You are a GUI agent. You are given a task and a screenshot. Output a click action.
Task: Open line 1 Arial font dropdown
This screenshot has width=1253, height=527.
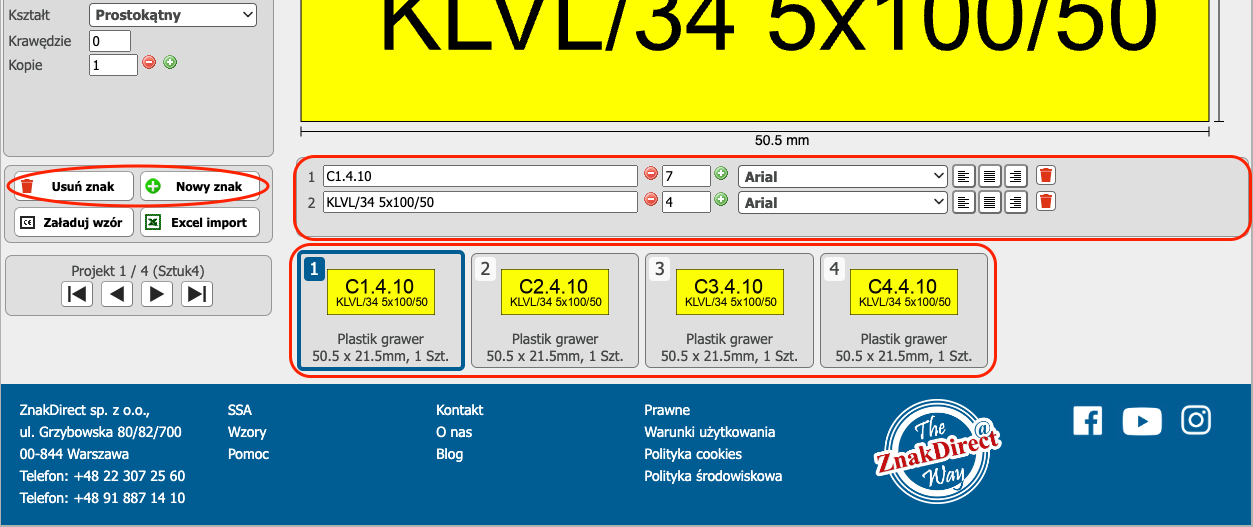tap(842, 176)
